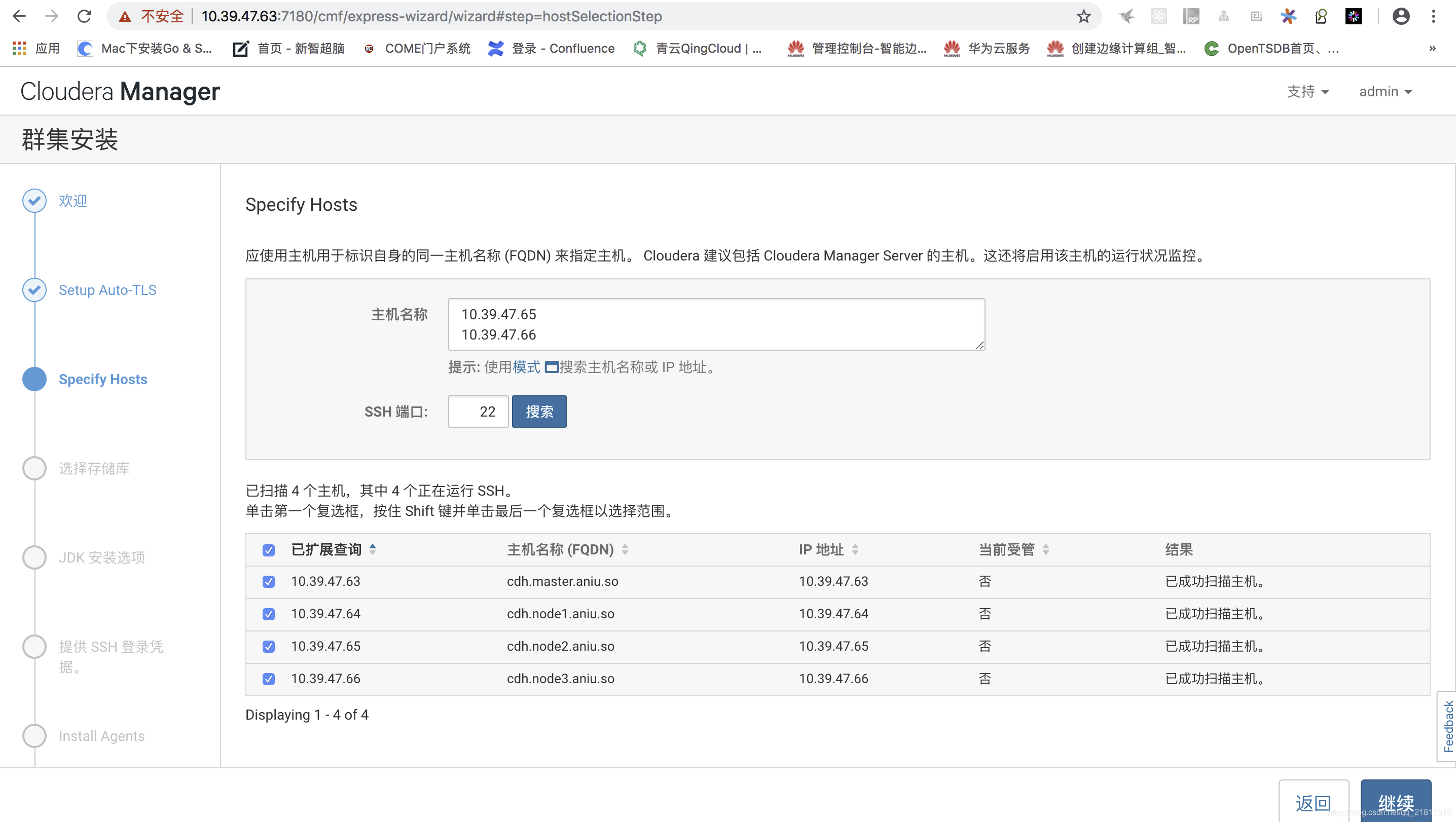
Task: Reload the page with refresh icon
Action: [x=84, y=16]
